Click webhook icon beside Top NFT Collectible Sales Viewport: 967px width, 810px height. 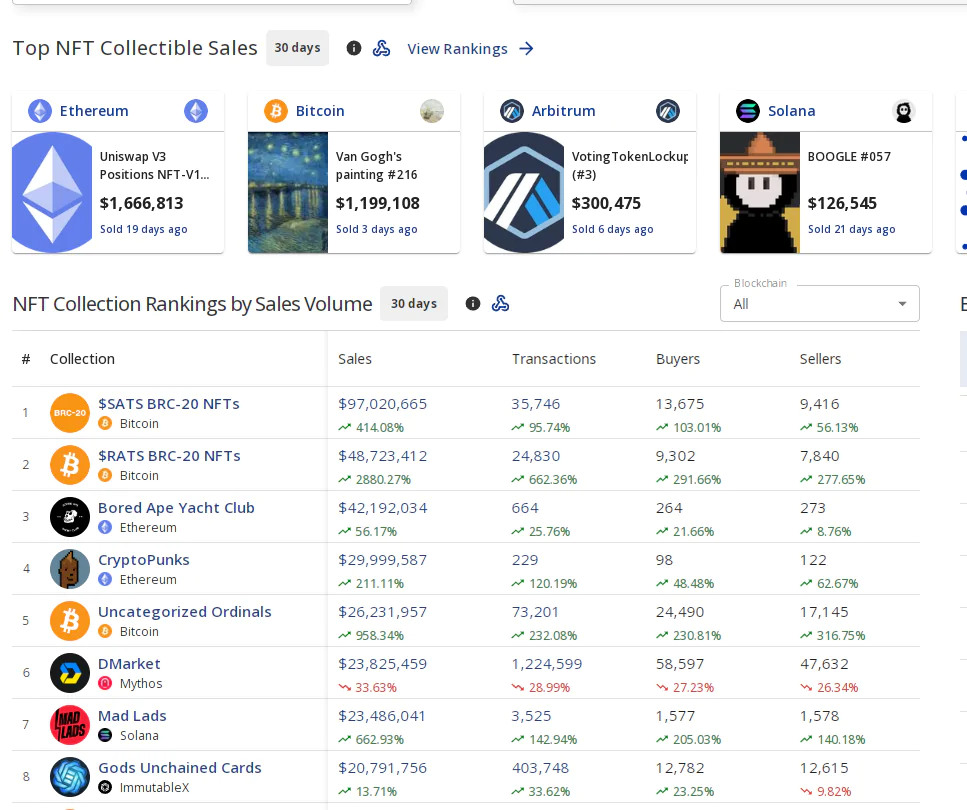pyautogui.click(x=382, y=48)
